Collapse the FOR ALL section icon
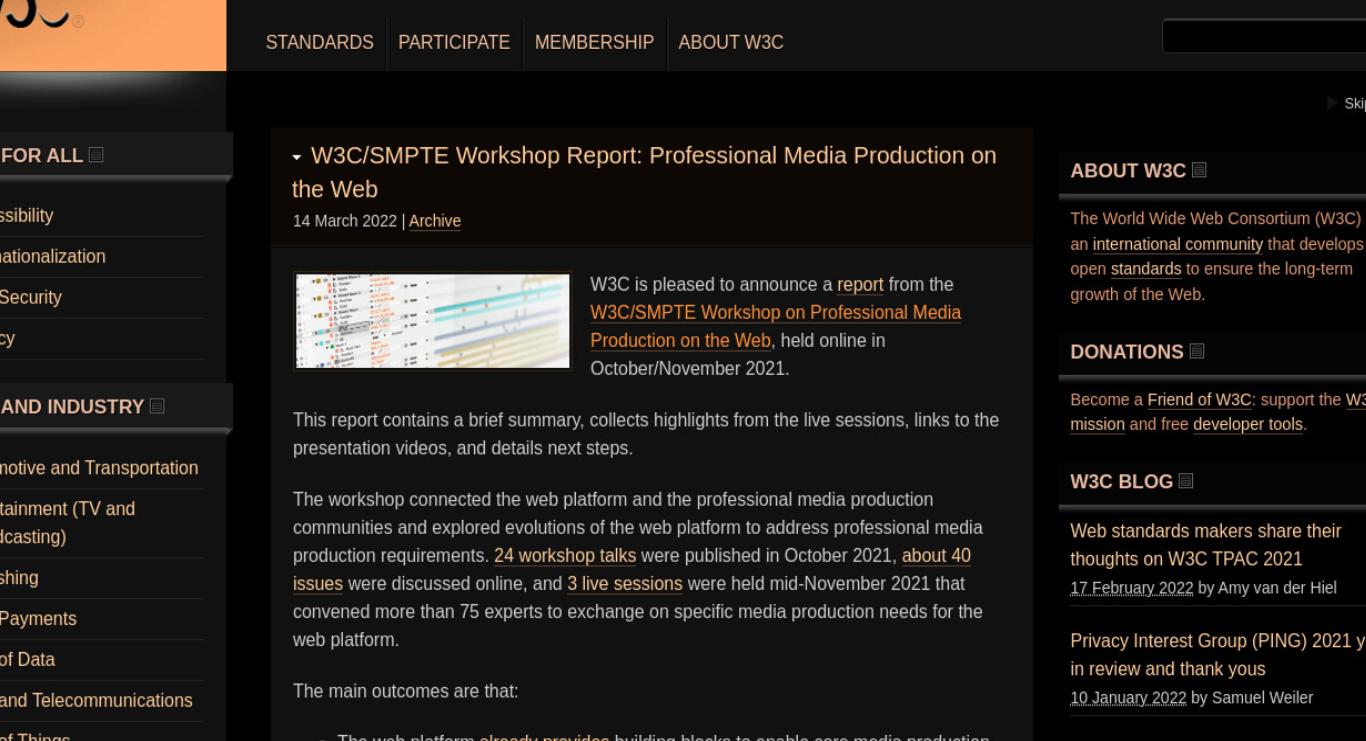Image resolution: width=1366 pixels, height=741 pixels. coord(96,155)
